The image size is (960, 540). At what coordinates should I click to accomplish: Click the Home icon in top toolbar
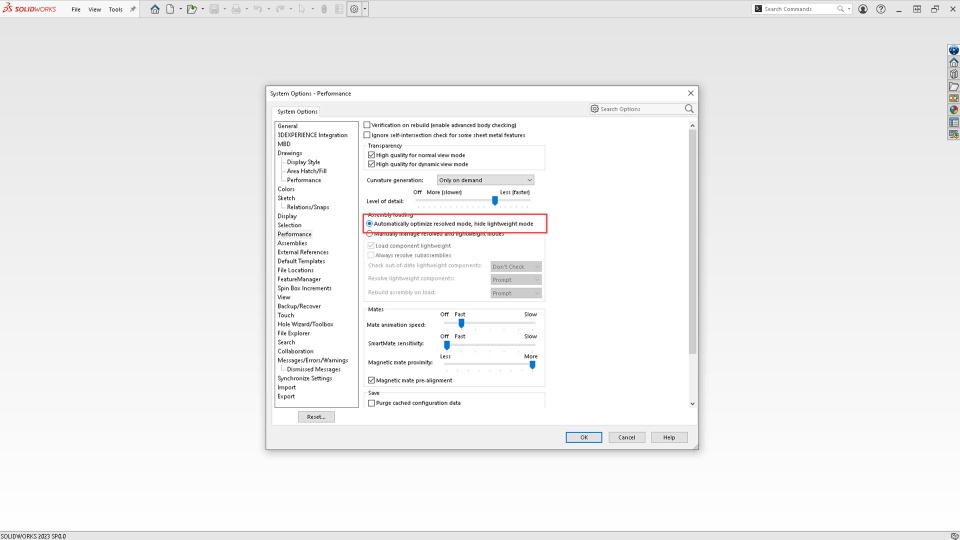(155, 9)
